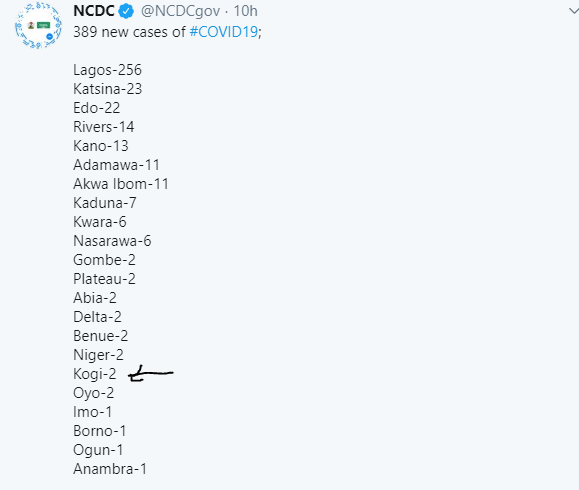Click the Rivers-14 text line
The image size is (579, 490).
[103, 127]
